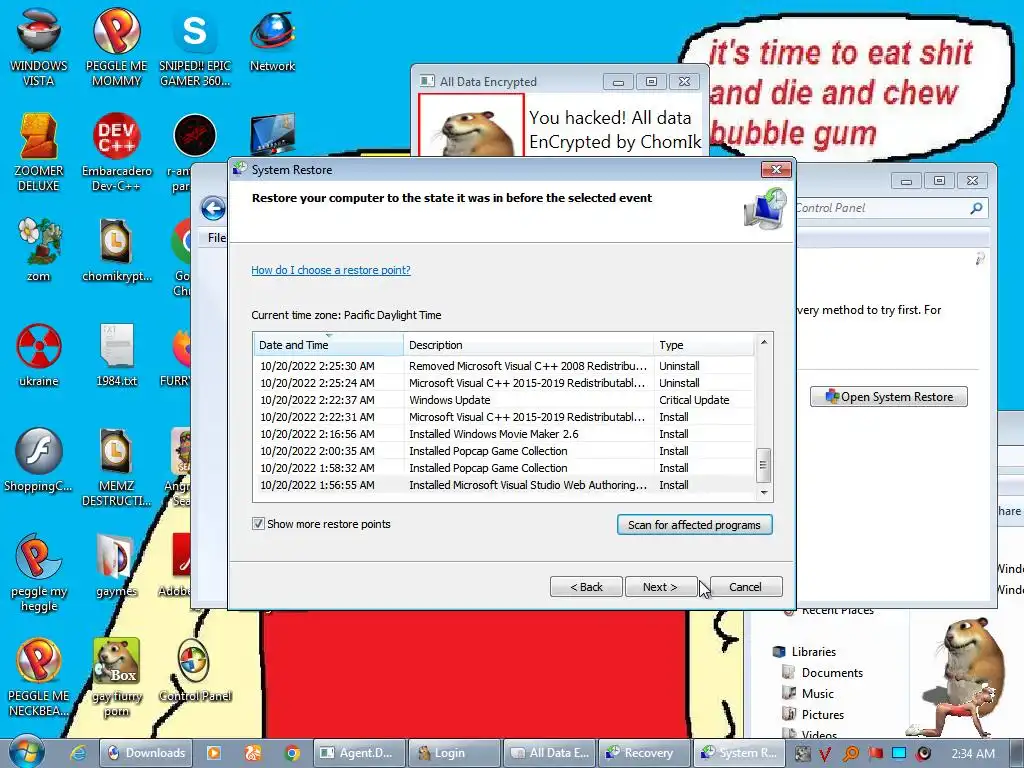Open the 1984.txt file icon

point(116,355)
